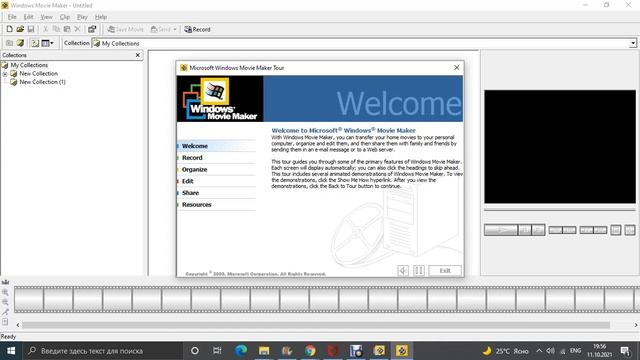Click the Cut scissors toolbar icon

45,29
